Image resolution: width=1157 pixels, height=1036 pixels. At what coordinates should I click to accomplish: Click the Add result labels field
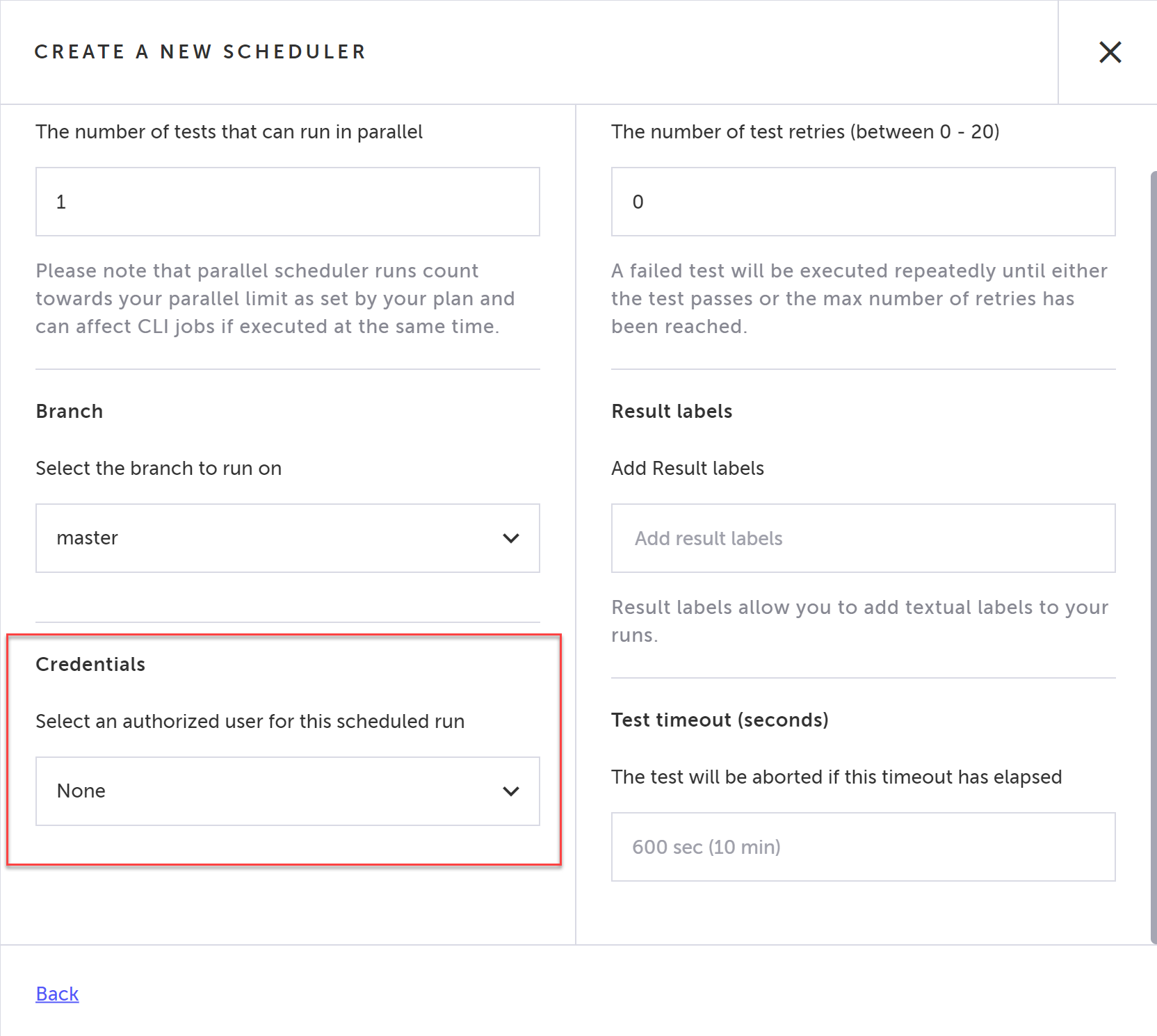(x=862, y=538)
